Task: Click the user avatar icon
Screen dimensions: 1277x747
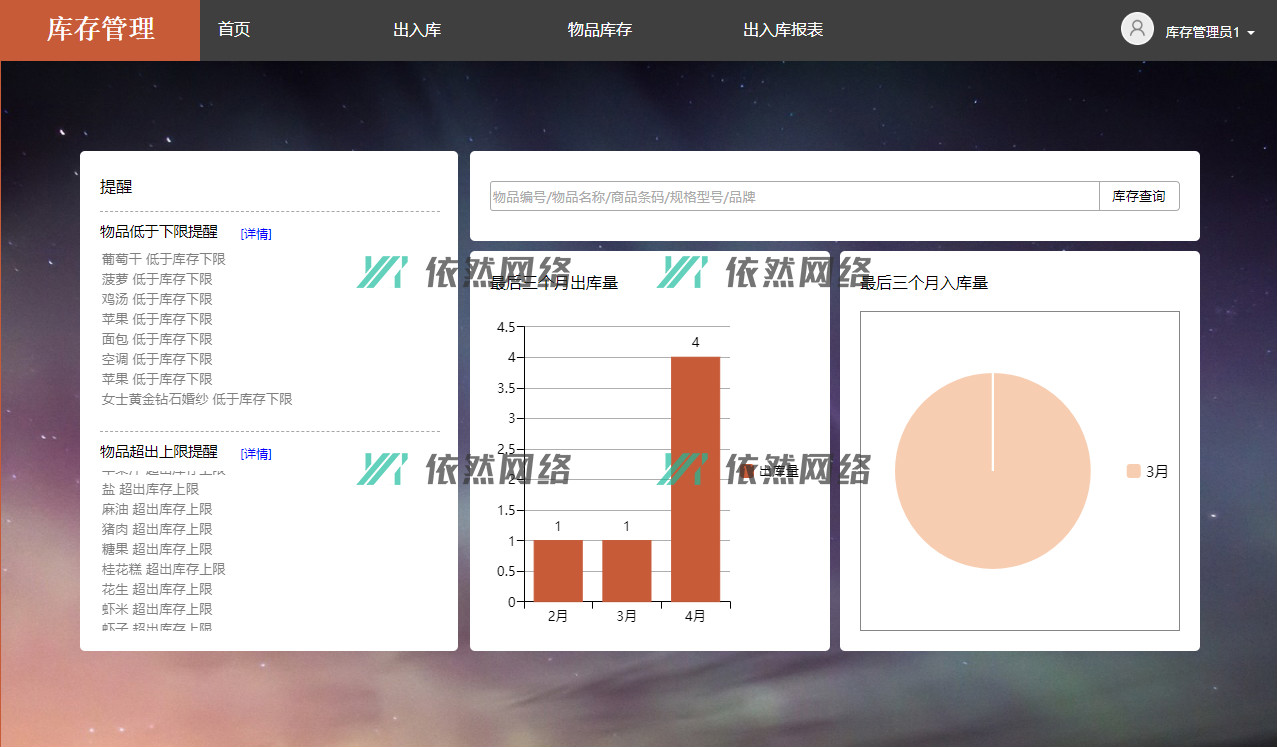Action: coord(1137,29)
